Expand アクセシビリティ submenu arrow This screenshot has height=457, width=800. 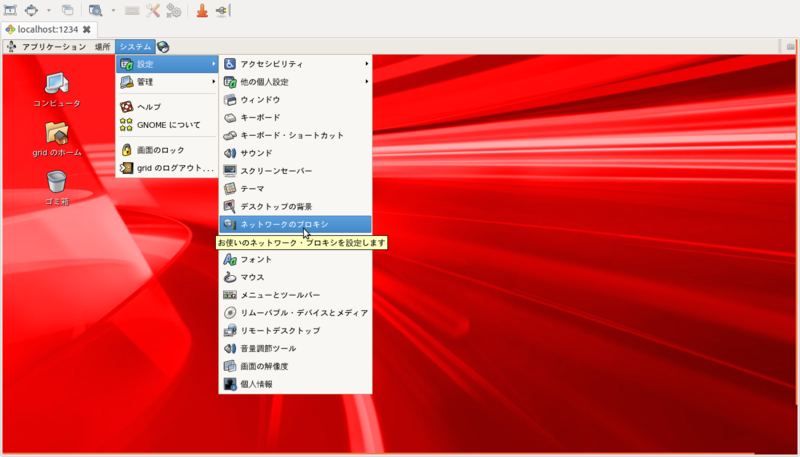[x=367, y=64]
